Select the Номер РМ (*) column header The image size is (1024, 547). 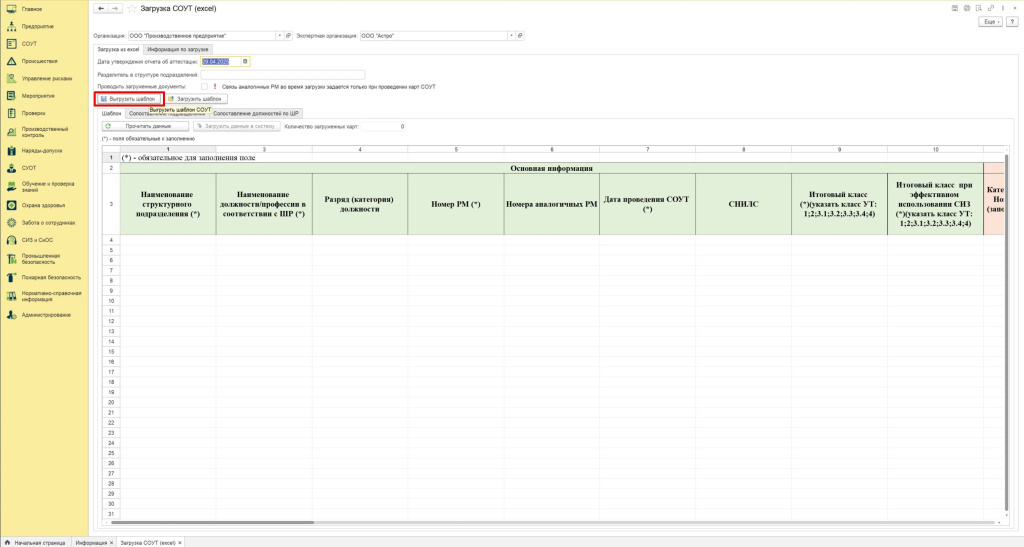(x=455, y=204)
